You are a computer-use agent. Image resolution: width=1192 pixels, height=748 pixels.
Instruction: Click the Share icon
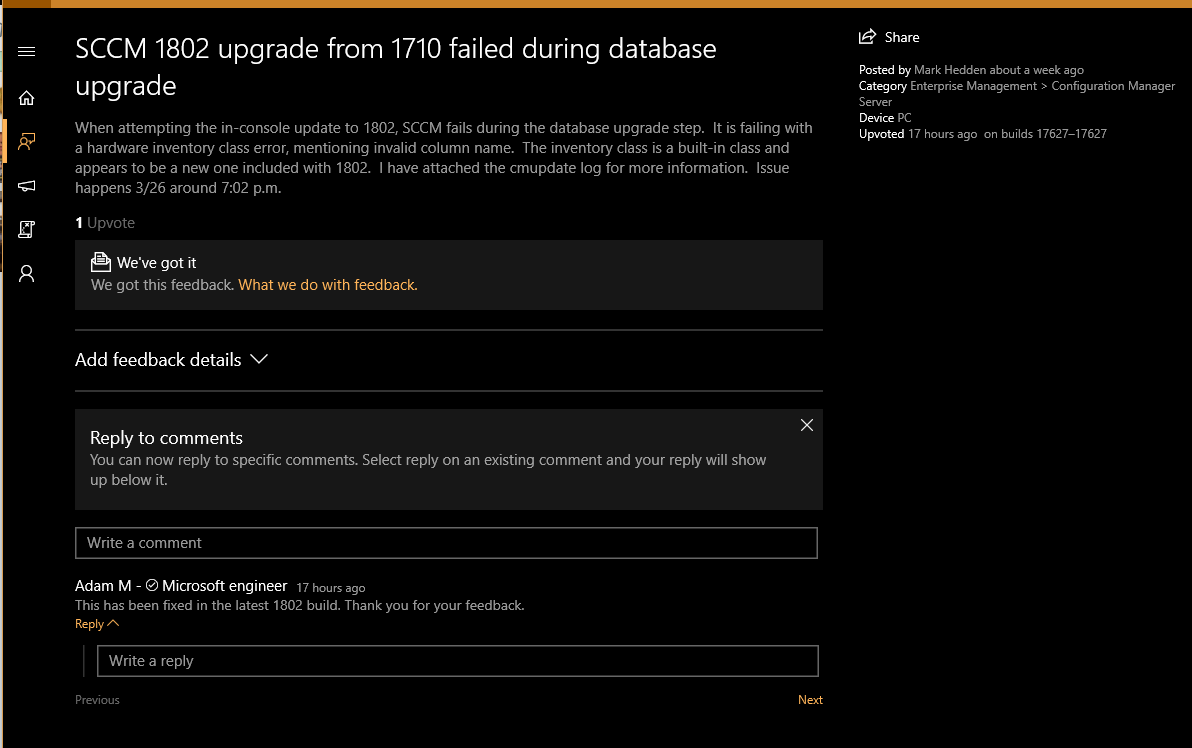(x=867, y=36)
